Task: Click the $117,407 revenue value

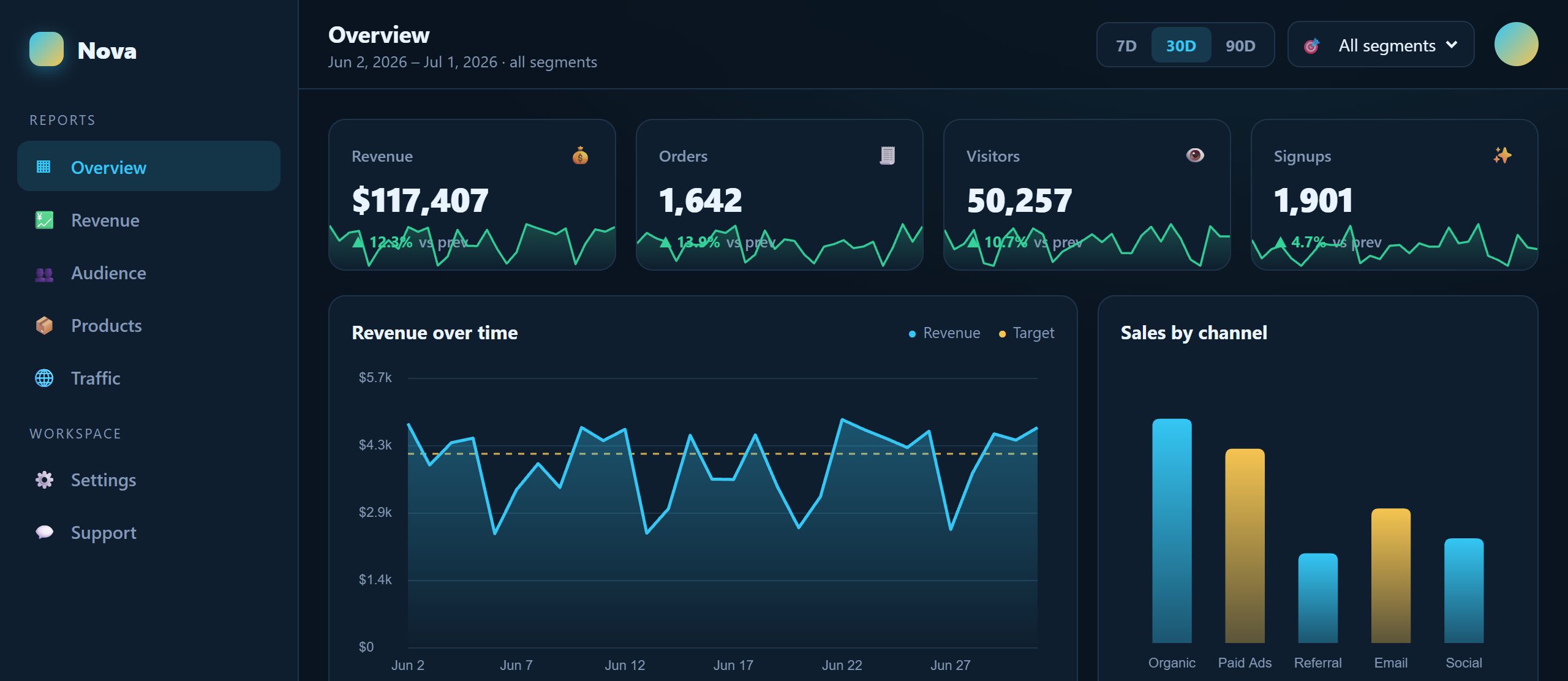Action: coord(420,200)
